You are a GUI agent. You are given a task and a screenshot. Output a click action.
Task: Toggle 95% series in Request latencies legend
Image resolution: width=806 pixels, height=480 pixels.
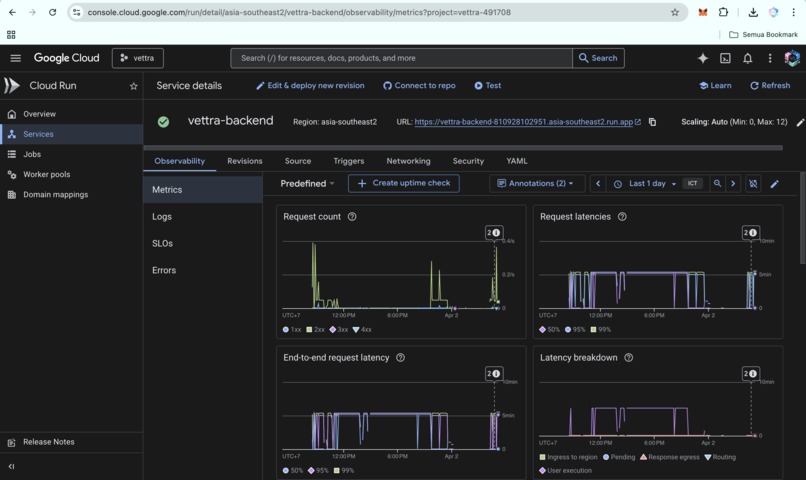pyautogui.click(x=575, y=329)
